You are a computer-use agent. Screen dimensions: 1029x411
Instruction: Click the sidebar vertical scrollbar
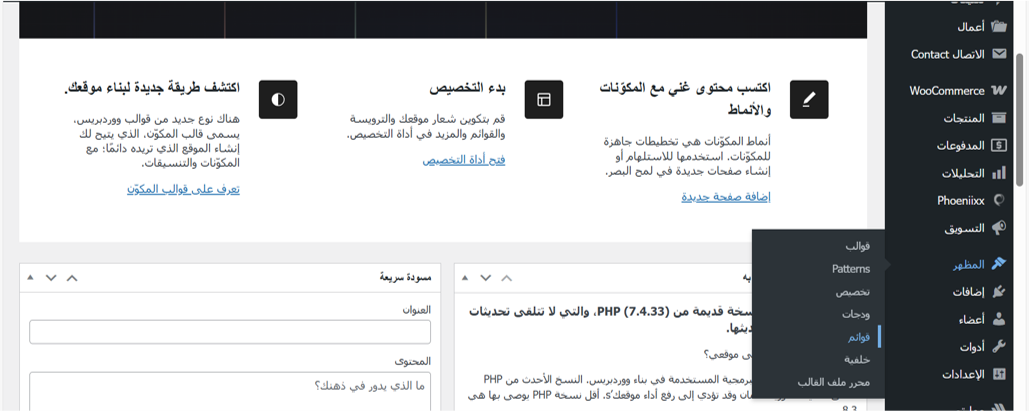click(1021, 120)
